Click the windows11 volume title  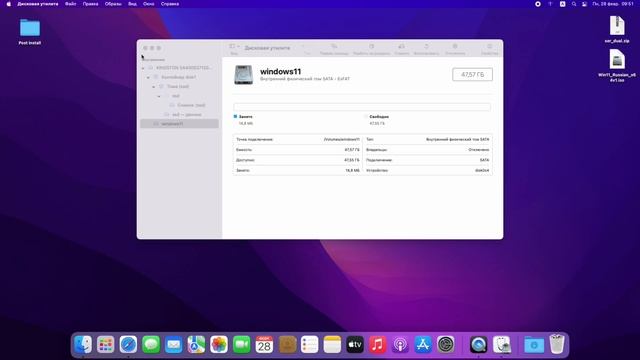[280, 71]
